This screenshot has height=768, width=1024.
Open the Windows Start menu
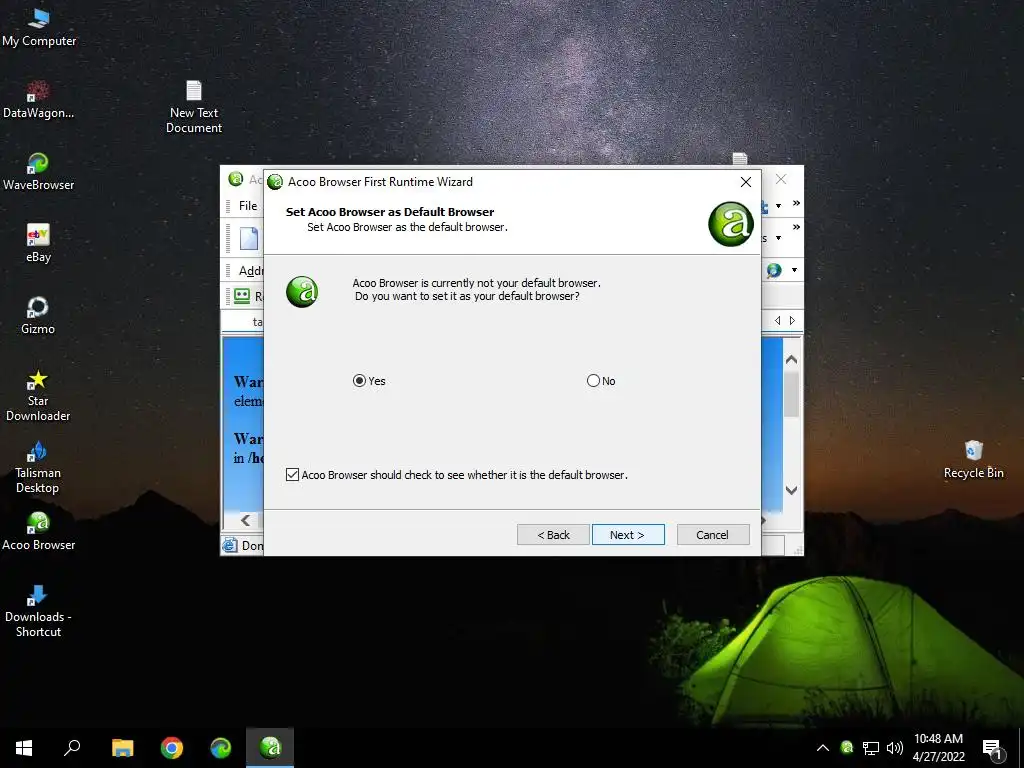point(24,748)
